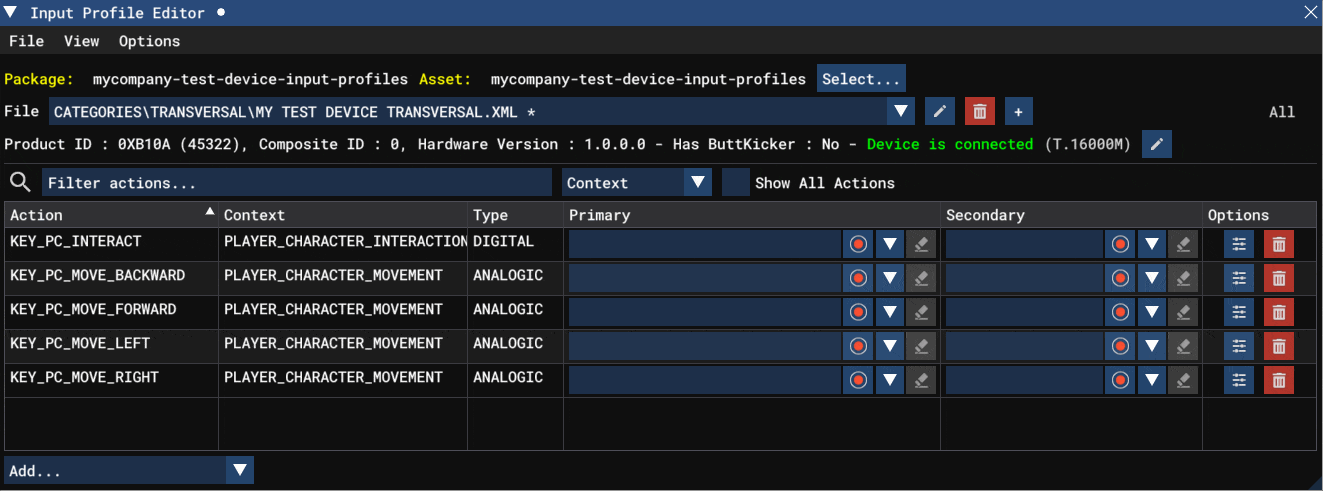Record secondary input for KEY_PC_MOVE_RIGHT

point(1120,380)
